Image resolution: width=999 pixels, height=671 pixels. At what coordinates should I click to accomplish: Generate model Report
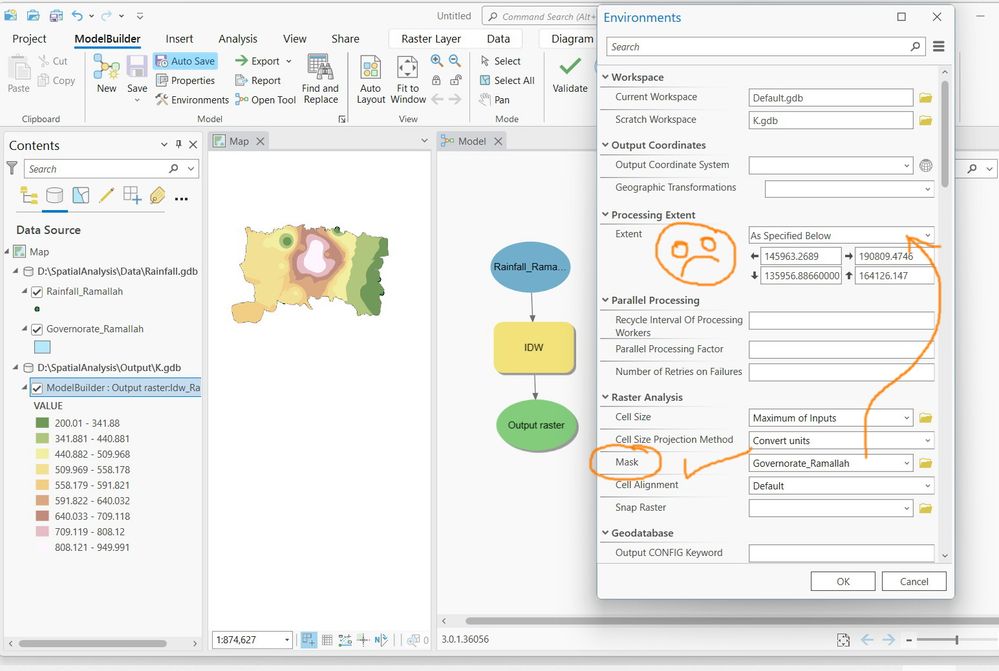(258, 80)
